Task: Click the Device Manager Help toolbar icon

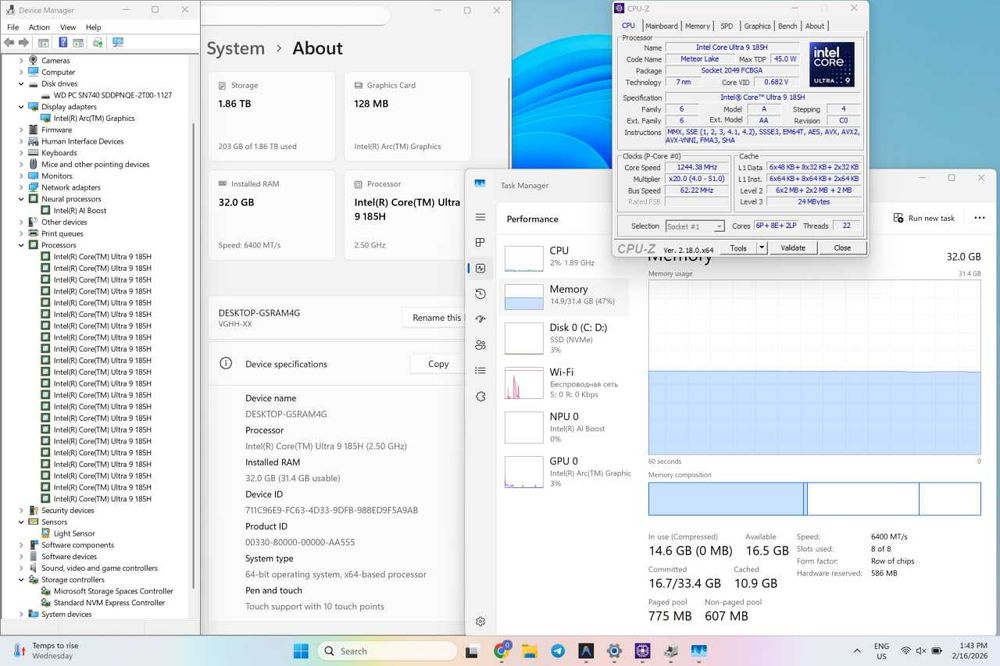Action: tap(62, 43)
